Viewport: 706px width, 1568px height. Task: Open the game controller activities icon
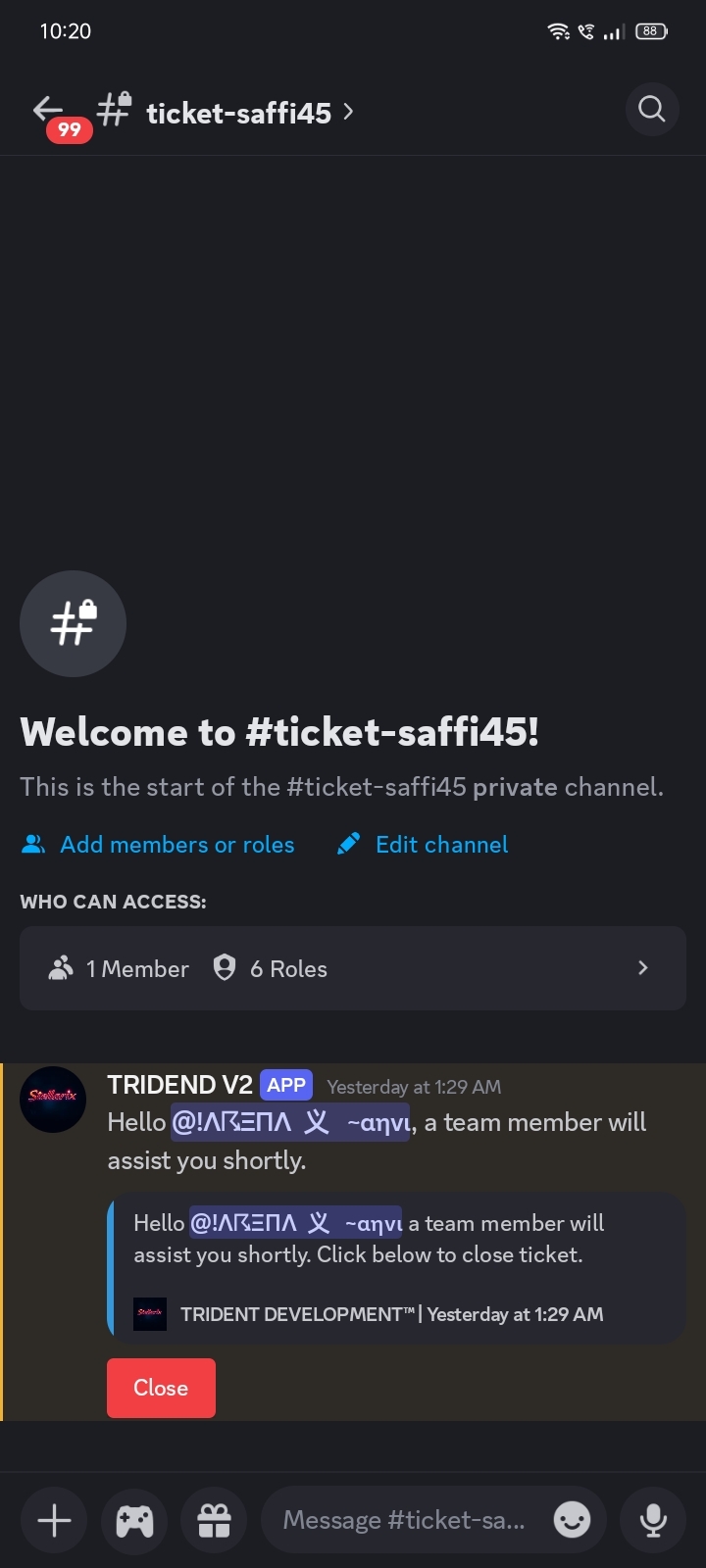pyautogui.click(x=134, y=1520)
